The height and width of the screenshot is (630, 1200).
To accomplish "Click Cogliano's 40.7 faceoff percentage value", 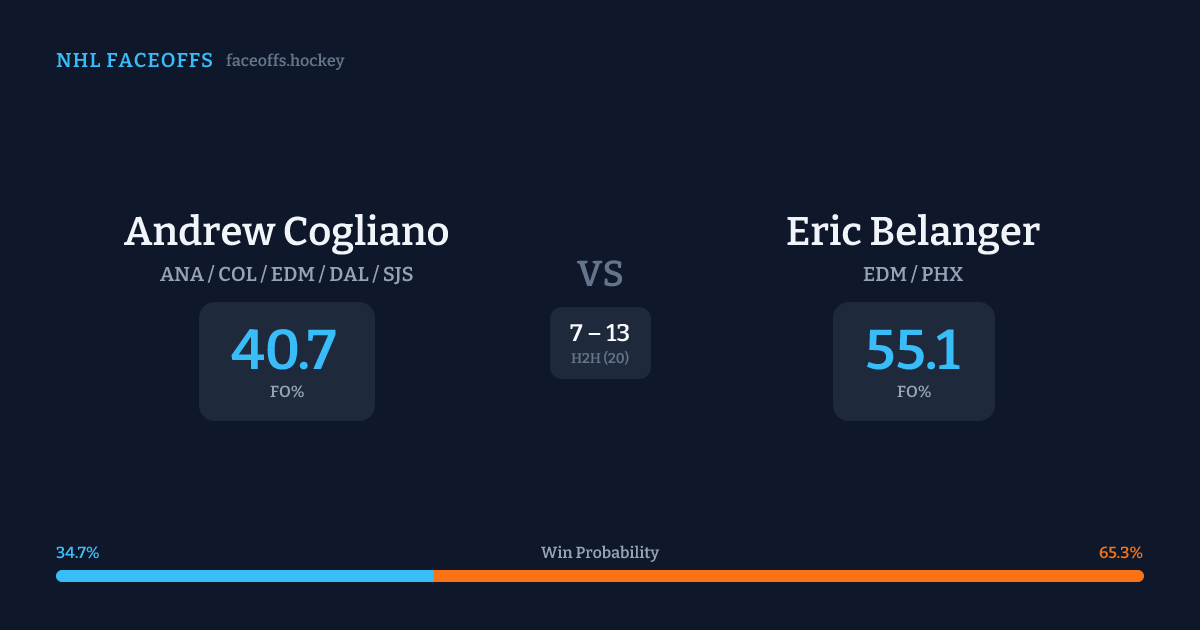I will (x=284, y=350).
